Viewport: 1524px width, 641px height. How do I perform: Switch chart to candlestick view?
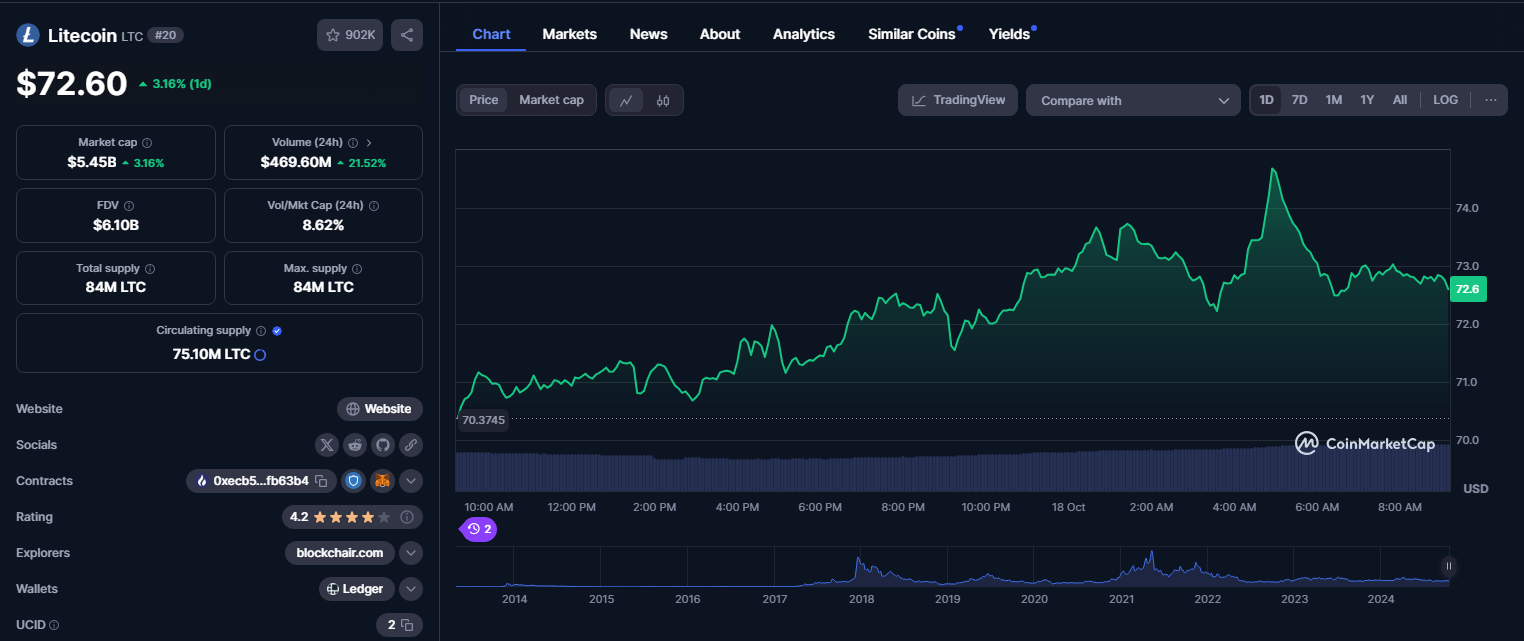tap(663, 100)
